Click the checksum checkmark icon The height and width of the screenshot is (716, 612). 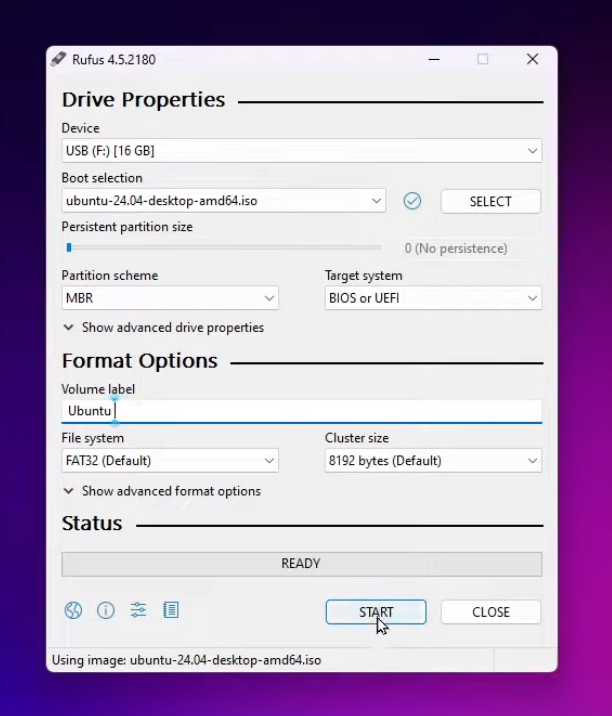click(412, 201)
